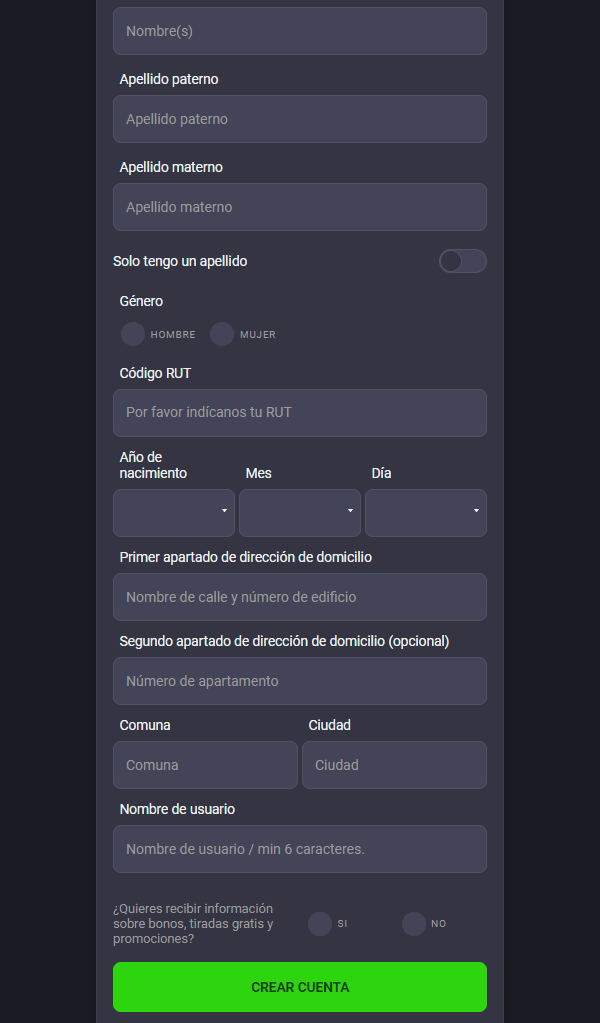Click the Número de apartamento field
This screenshot has height=1023, width=600.
pyautogui.click(x=300, y=681)
